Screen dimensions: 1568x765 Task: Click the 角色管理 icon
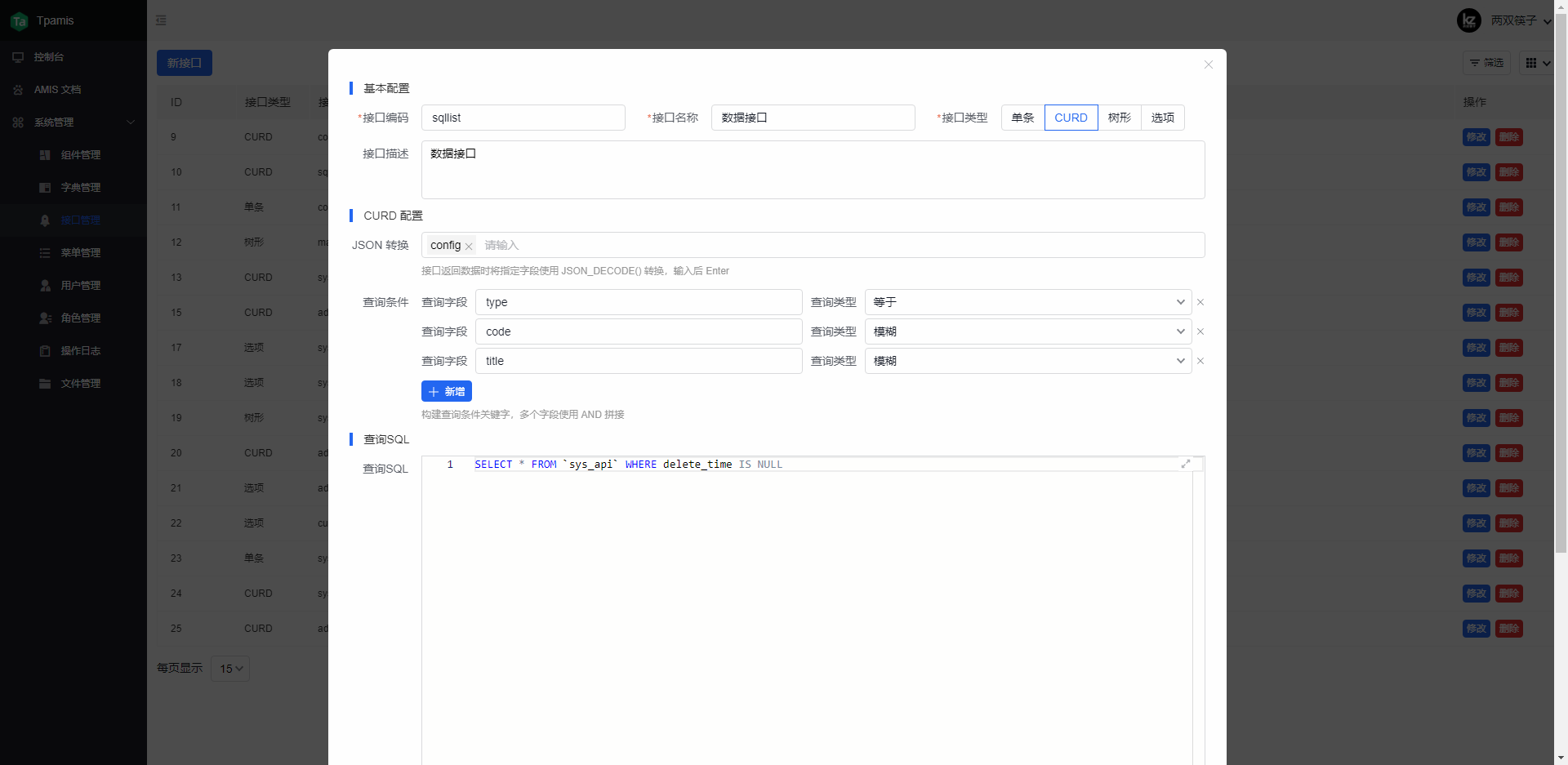[x=45, y=318]
